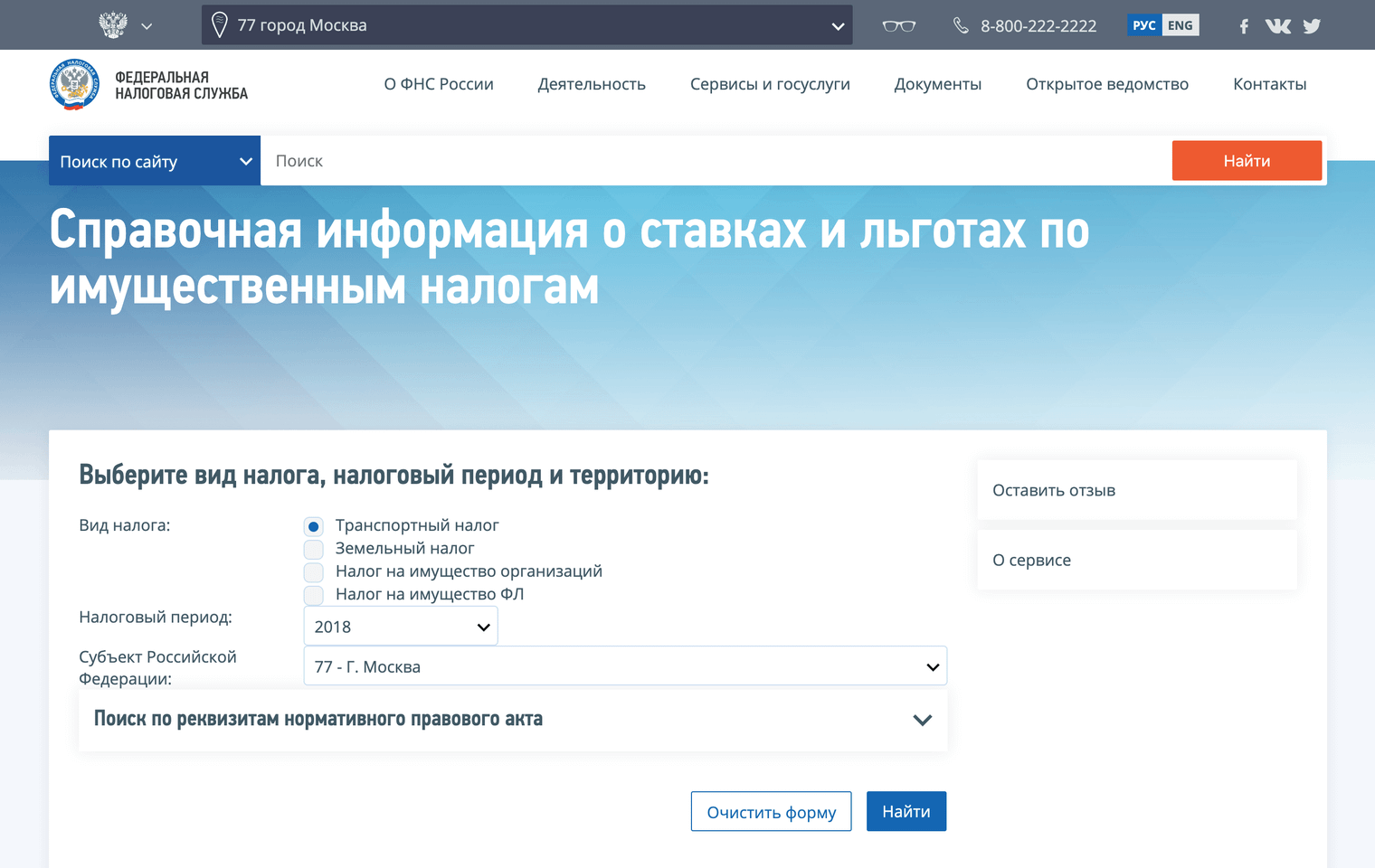This screenshot has width=1375, height=868.
Task: Open the tax period 2018 dropdown
Action: pos(401,627)
